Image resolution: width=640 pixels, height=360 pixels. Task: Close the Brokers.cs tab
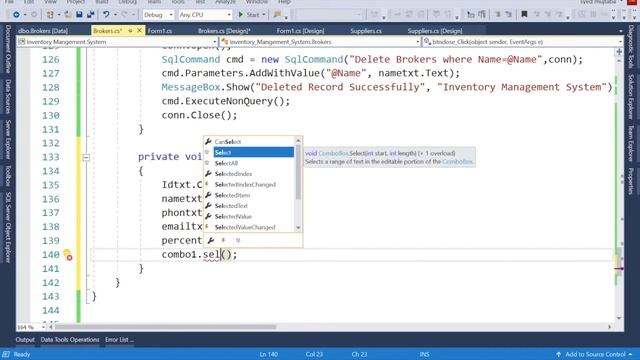pos(140,31)
